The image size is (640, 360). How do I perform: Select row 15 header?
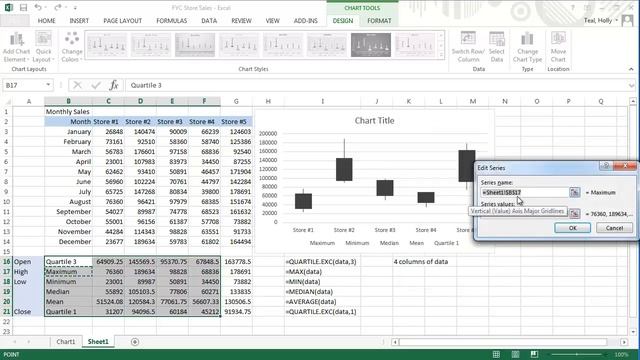click(6, 251)
